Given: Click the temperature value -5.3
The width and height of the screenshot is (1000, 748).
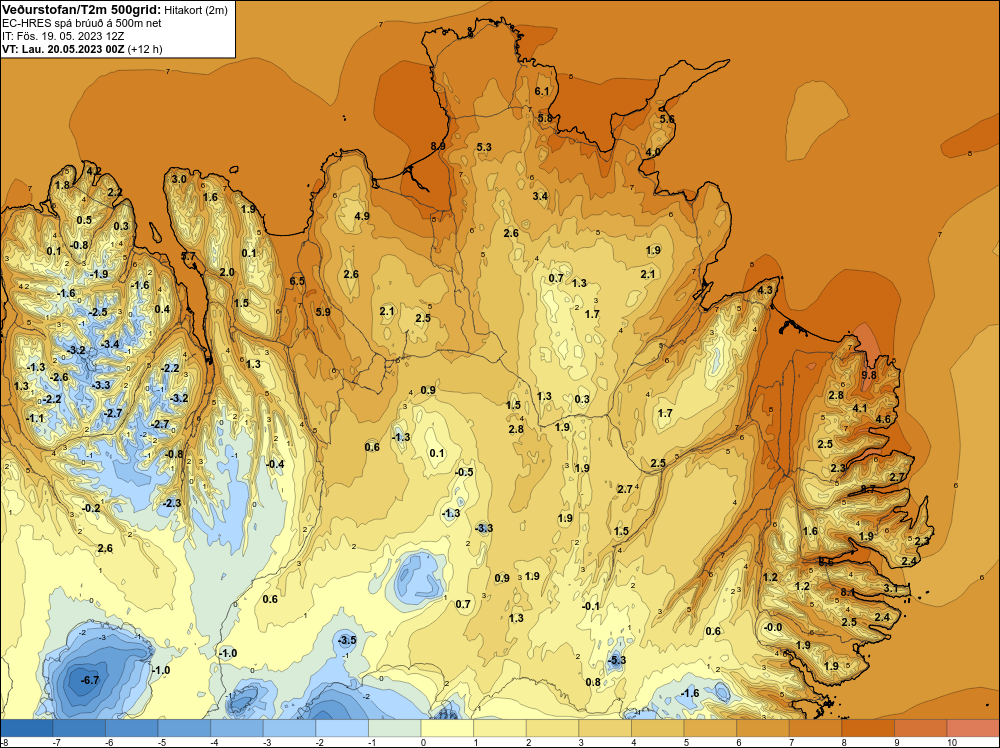Looking at the screenshot, I should coord(616,660).
